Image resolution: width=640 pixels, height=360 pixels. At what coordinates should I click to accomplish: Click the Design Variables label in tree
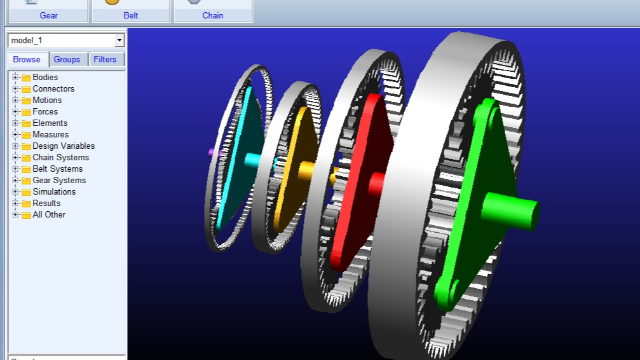point(63,146)
